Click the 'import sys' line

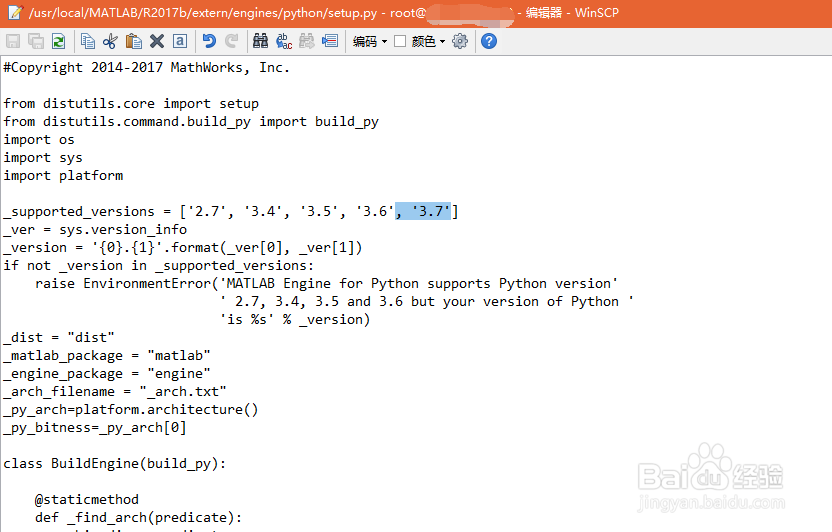tap(43, 158)
